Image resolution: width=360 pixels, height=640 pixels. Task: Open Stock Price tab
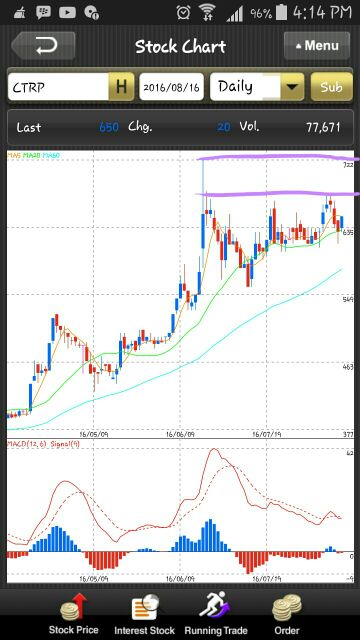pyautogui.click(x=74, y=614)
